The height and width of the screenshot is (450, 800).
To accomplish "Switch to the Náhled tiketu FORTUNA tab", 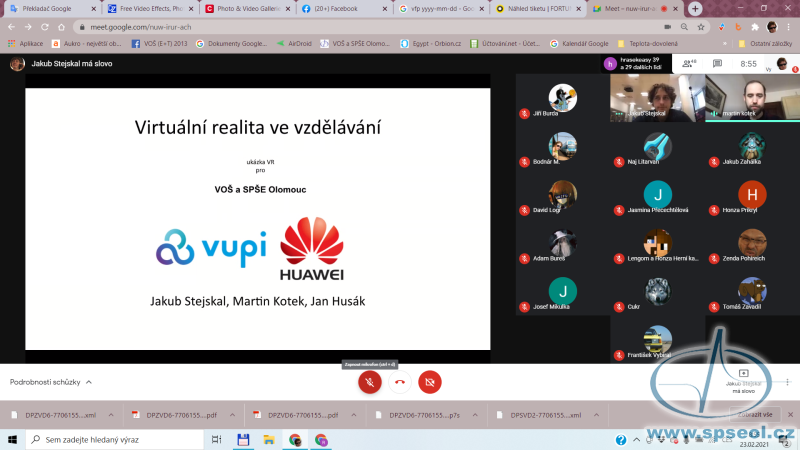I will 539,9.
